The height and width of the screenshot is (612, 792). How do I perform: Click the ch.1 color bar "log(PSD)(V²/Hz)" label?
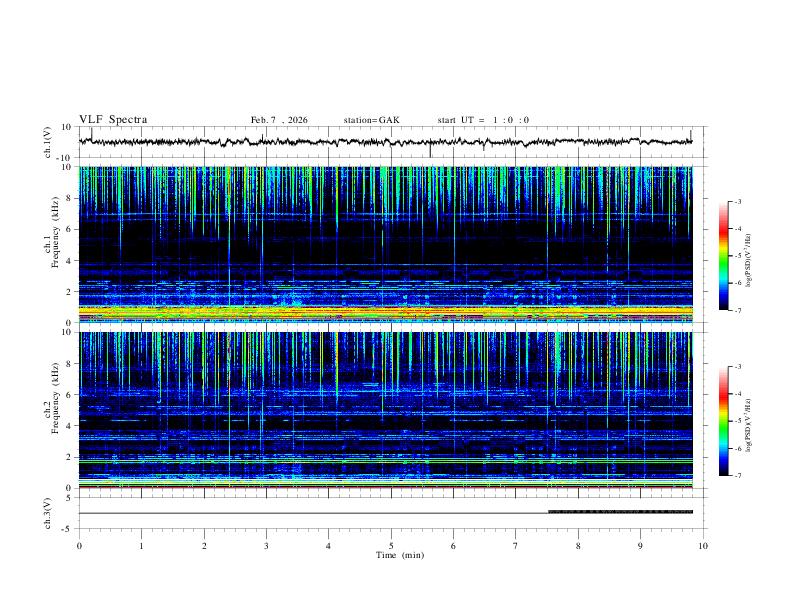749,260
